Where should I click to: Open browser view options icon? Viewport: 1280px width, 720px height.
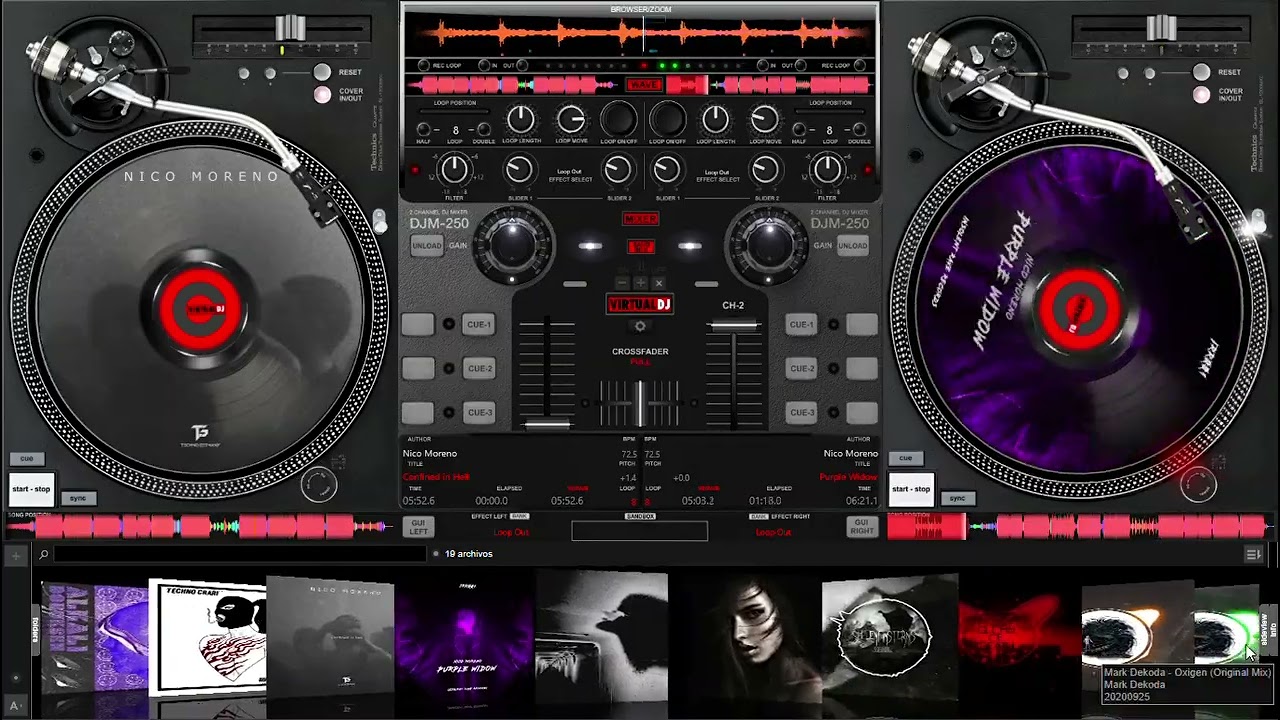pos(1254,554)
